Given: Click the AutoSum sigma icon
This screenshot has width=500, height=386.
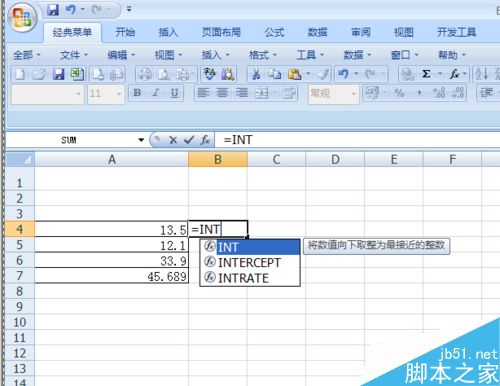Looking at the screenshot, I should pyautogui.click(x=426, y=74).
